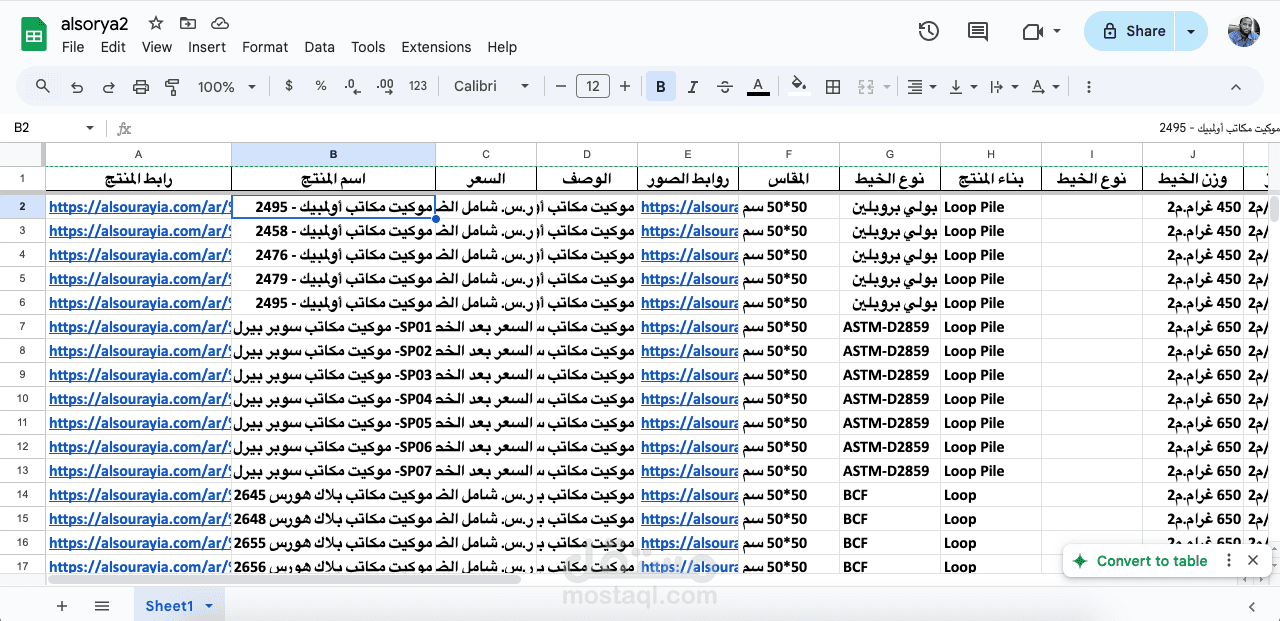This screenshot has width=1280, height=621.
Task: Open the borders menu
Action: click(833, 86)
